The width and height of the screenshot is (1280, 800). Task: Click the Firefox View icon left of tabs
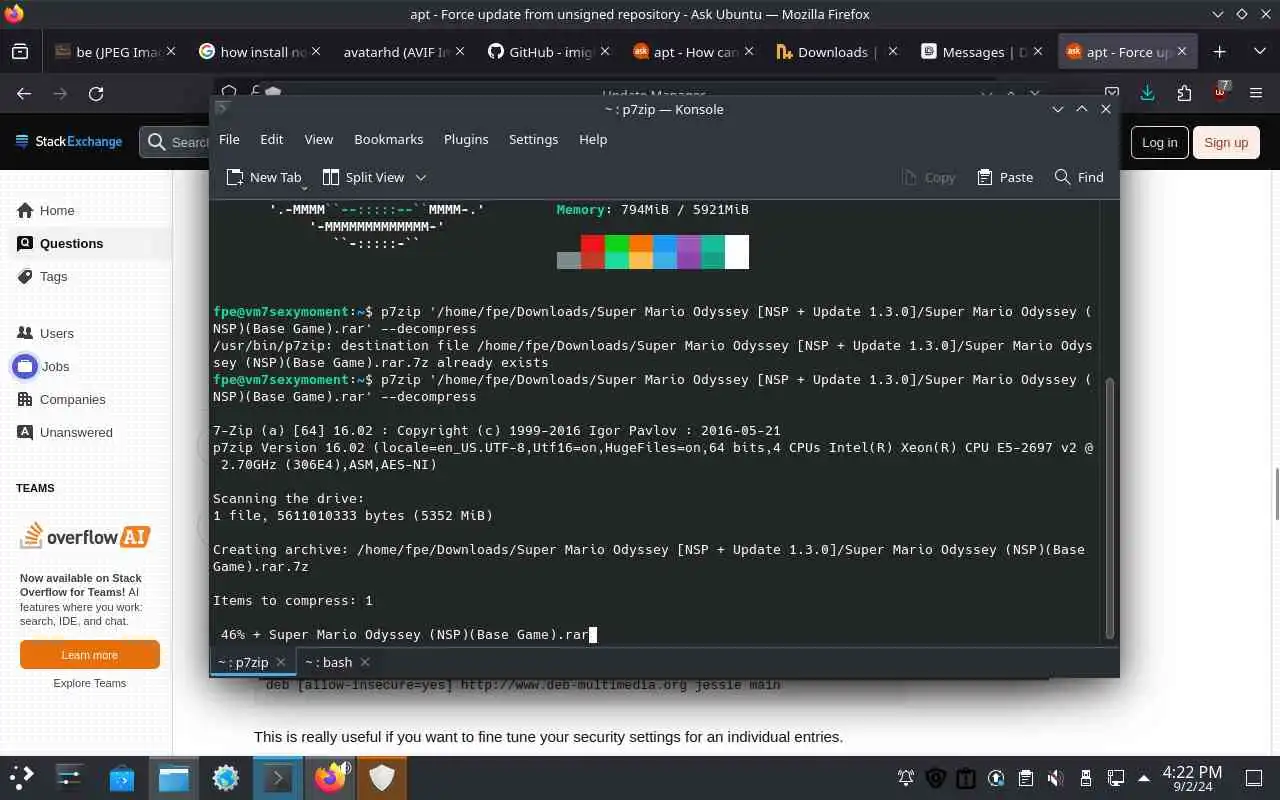[20, 51]
